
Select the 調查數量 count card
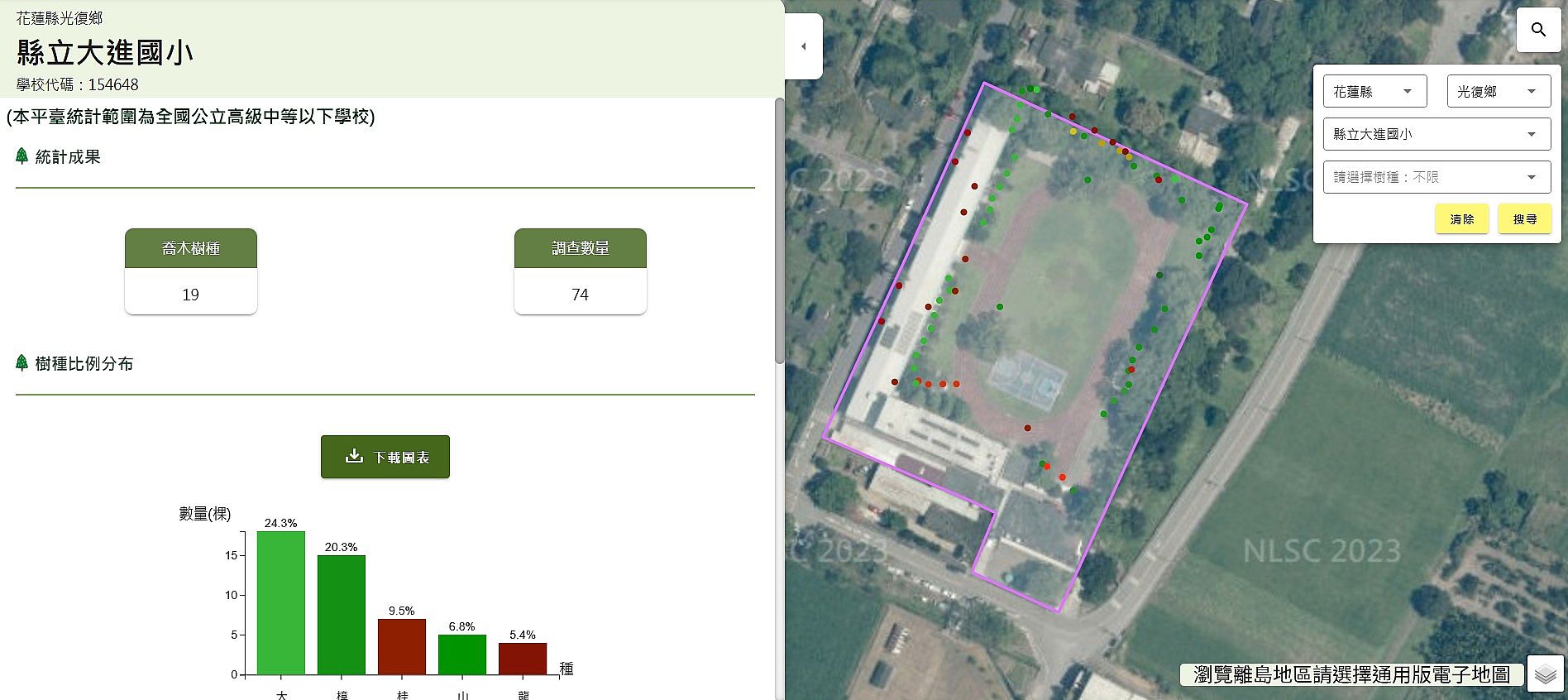pos(580,271)
